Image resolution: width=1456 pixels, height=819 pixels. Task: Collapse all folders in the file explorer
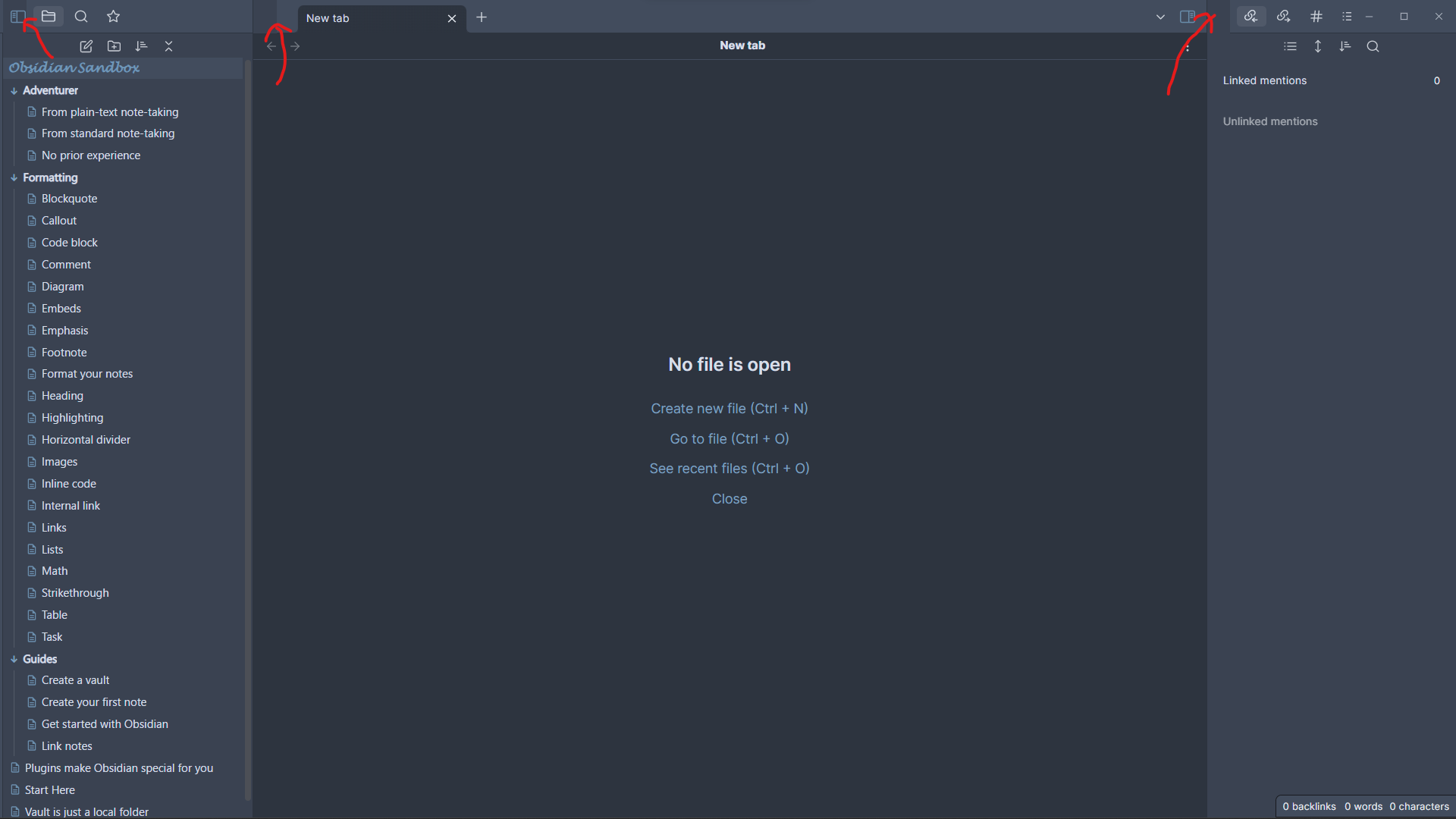pos(168,46)
